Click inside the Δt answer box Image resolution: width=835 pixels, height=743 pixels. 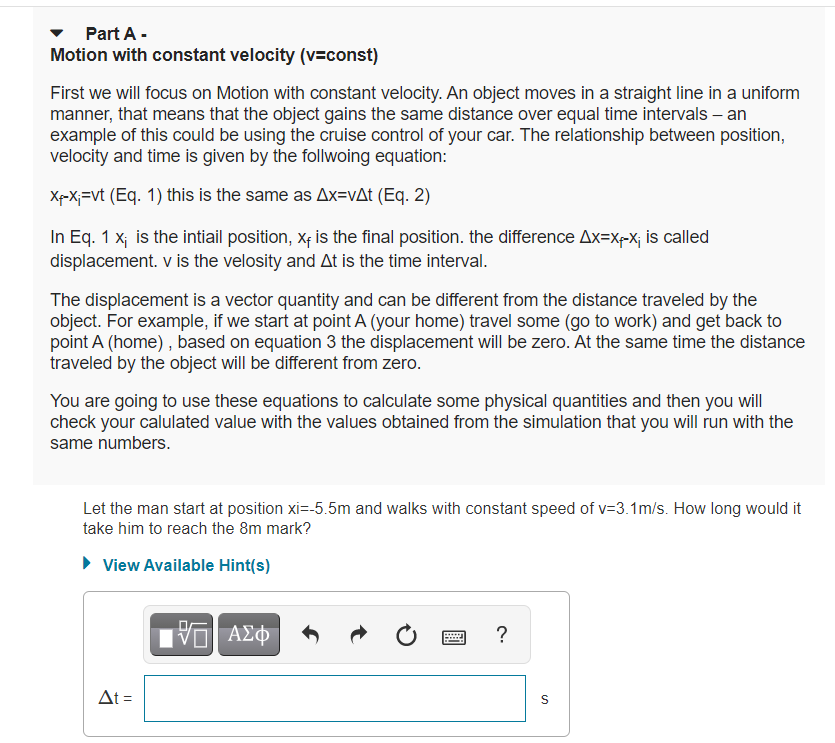click(x=335, y=698)
